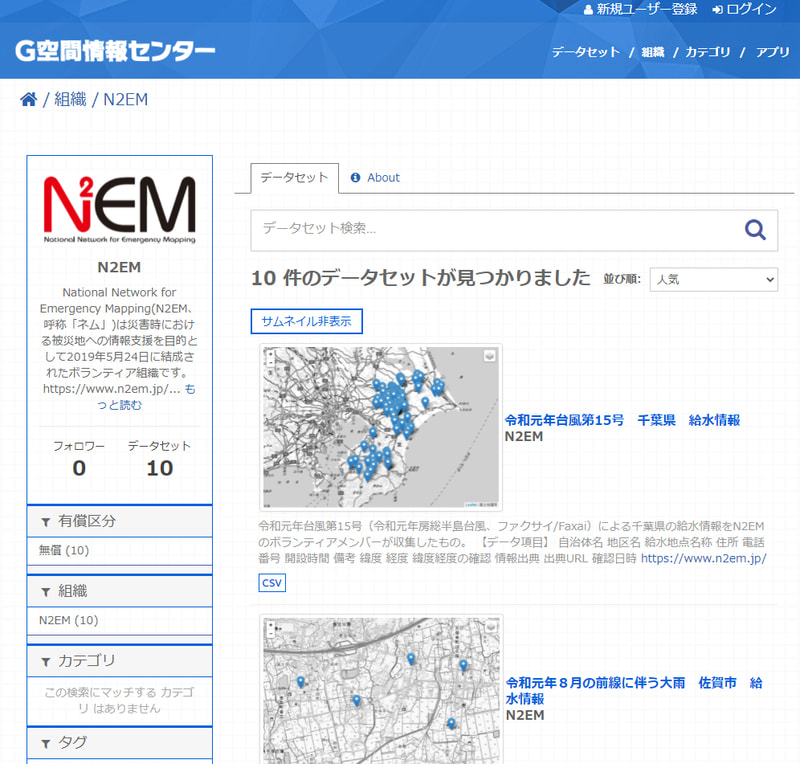Click the N2EM organization logo image
800x764 pixels.
[x=119, y=210]
